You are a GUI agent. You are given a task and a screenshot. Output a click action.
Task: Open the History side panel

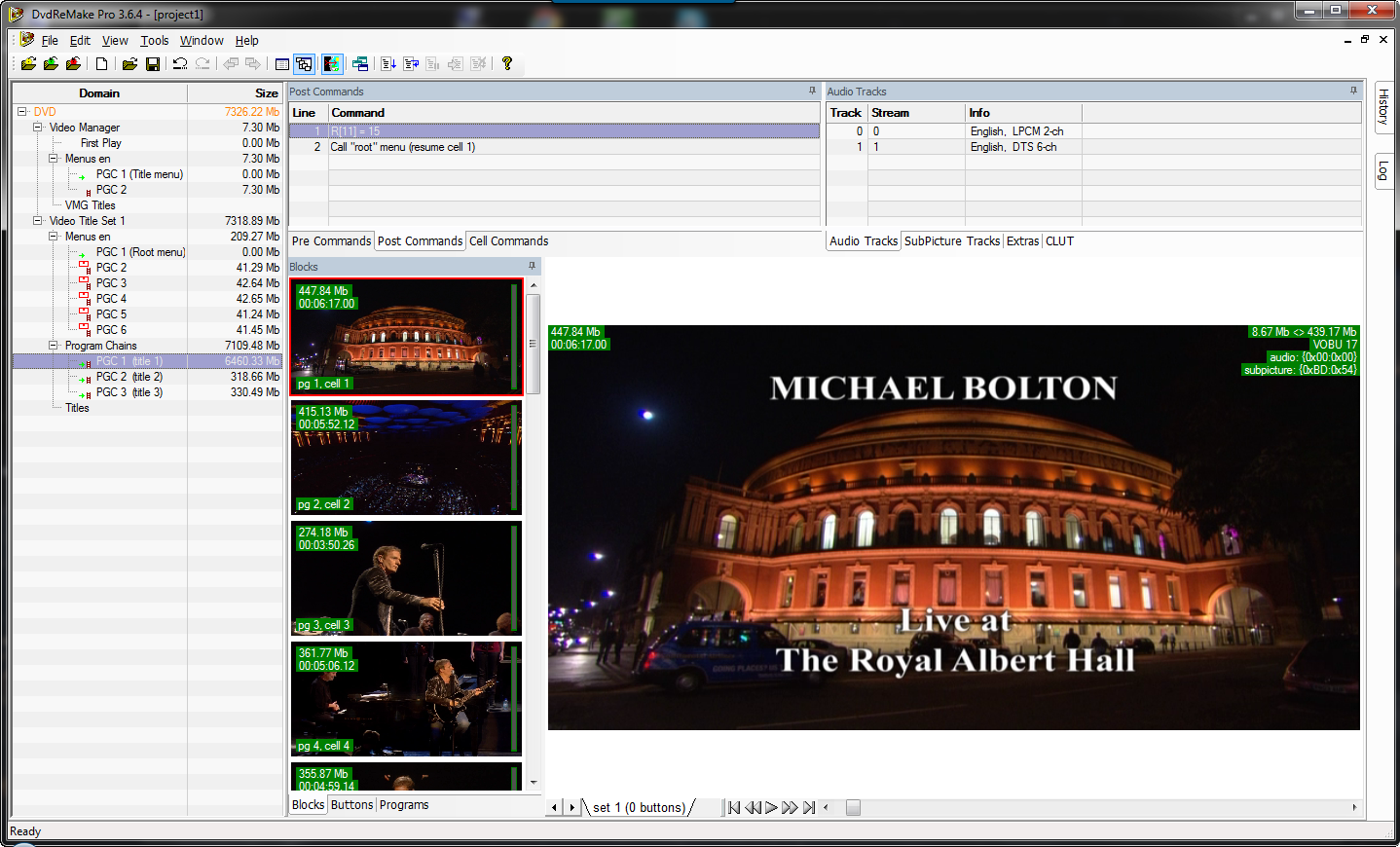[x=1383, y=107]
